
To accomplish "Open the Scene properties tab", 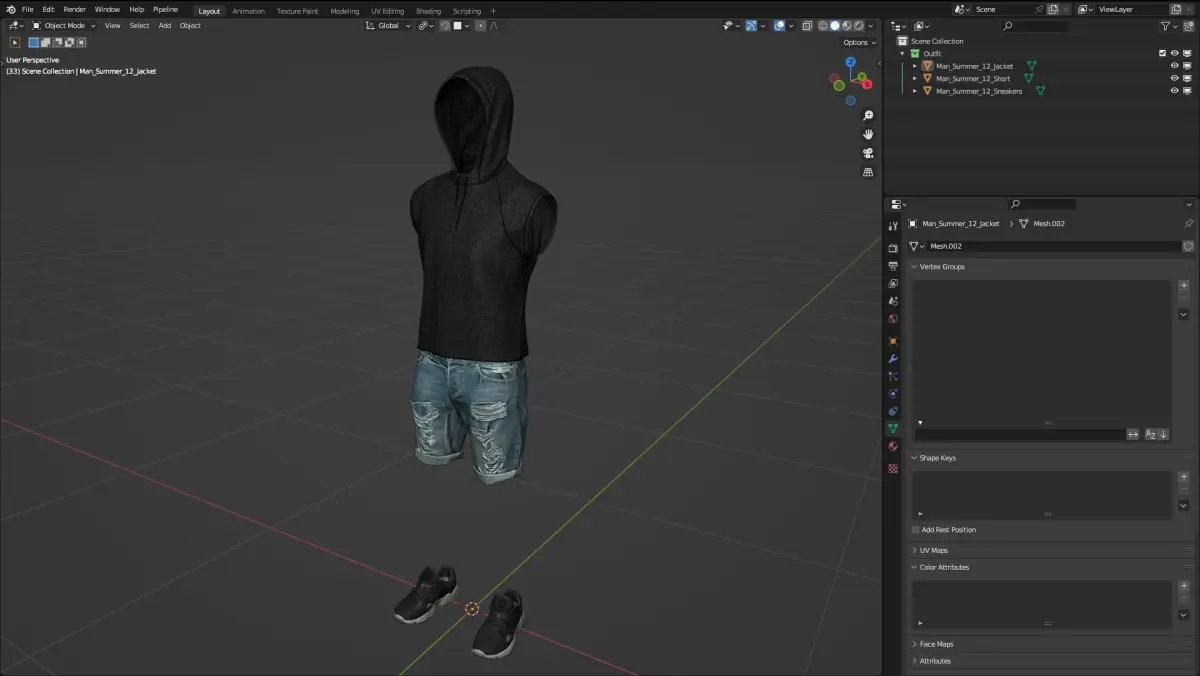I will (893, 301).
